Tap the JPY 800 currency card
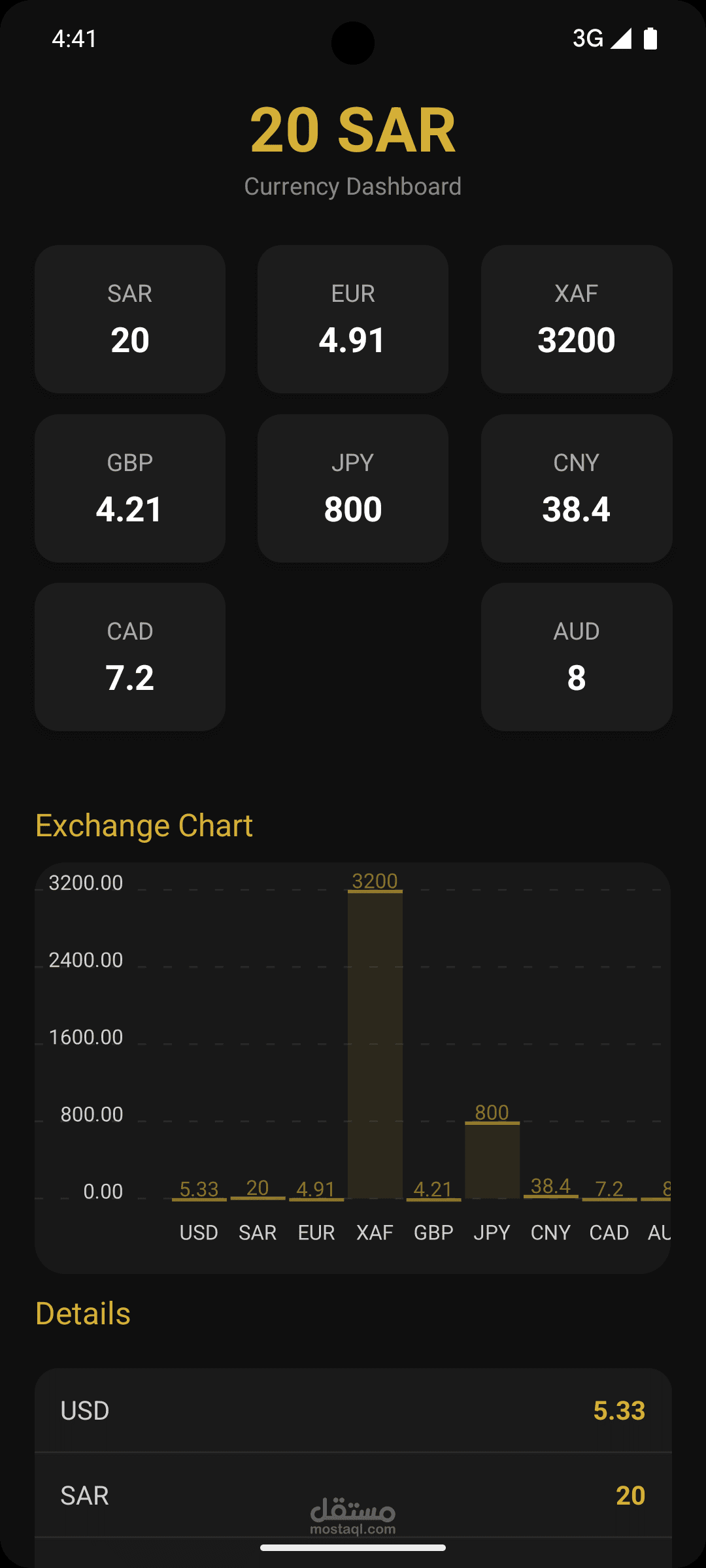 coord(353,488)
